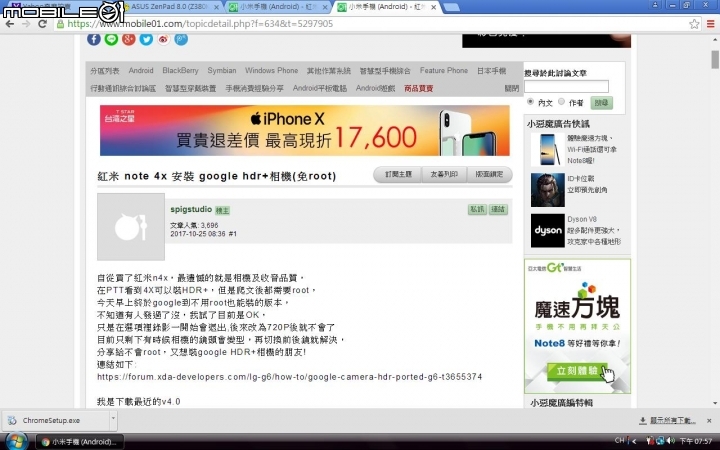
Task: Open the BlackBerry forum section
Action: 180,70
